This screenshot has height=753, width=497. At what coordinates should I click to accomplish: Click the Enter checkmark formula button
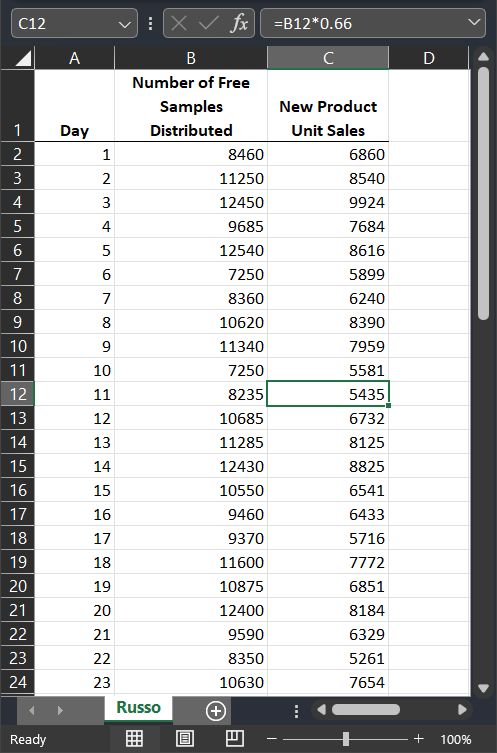click(x=208, y=23)
